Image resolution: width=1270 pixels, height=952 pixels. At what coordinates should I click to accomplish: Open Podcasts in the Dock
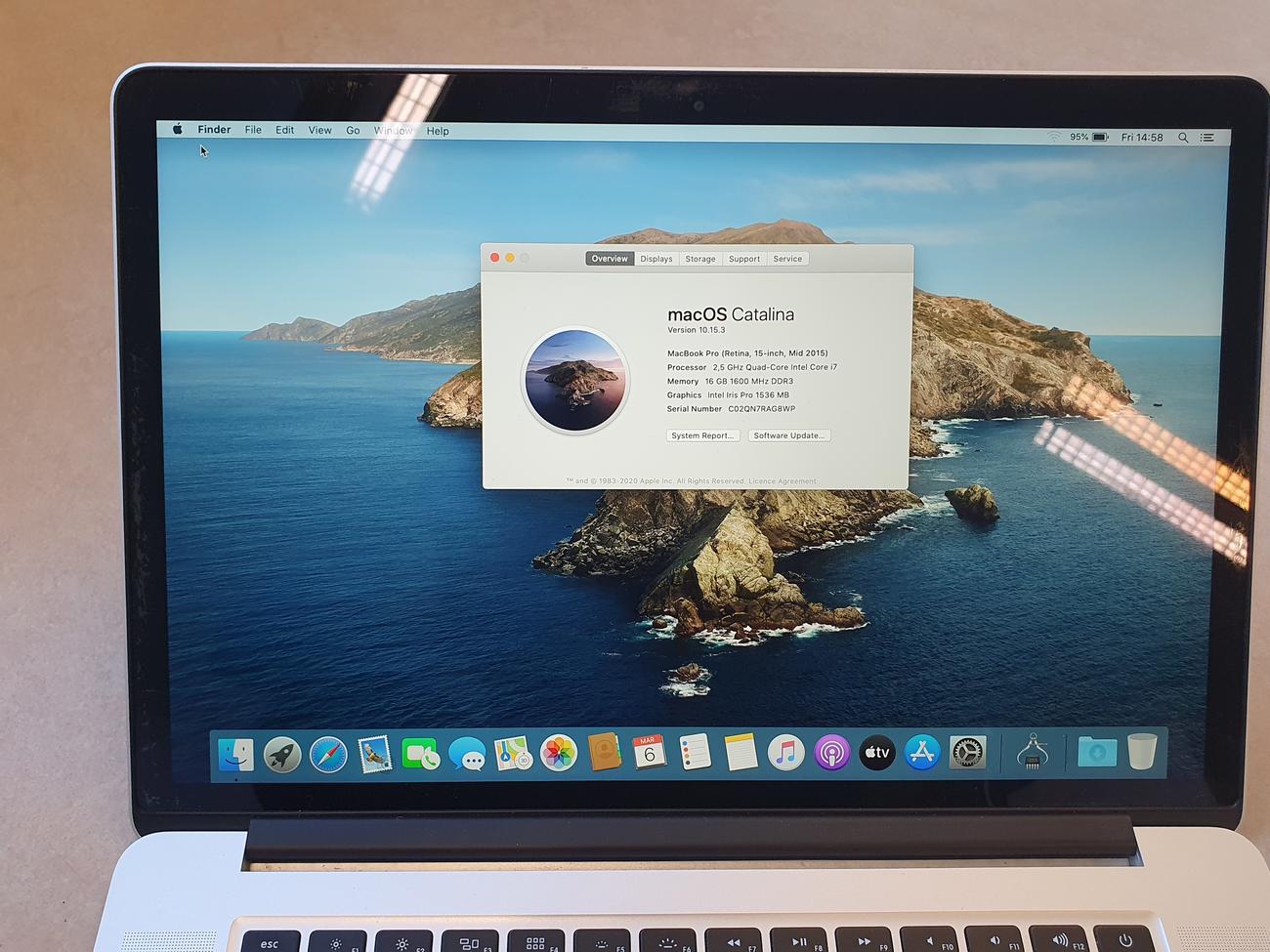(x=831, y=753)
